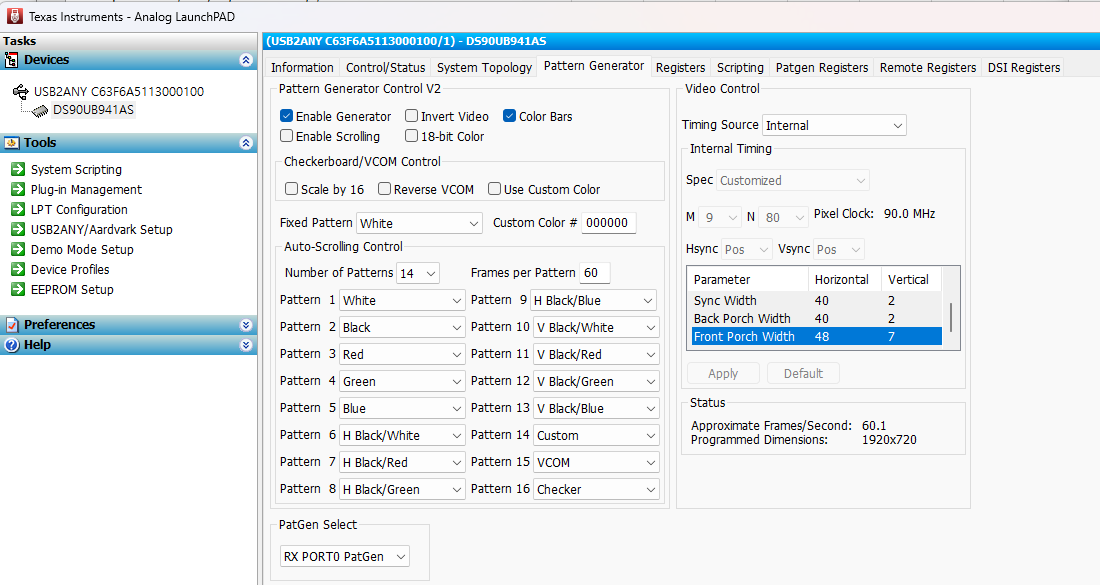
Task: Check the Scale by 16 option
Action: [291, 189]
